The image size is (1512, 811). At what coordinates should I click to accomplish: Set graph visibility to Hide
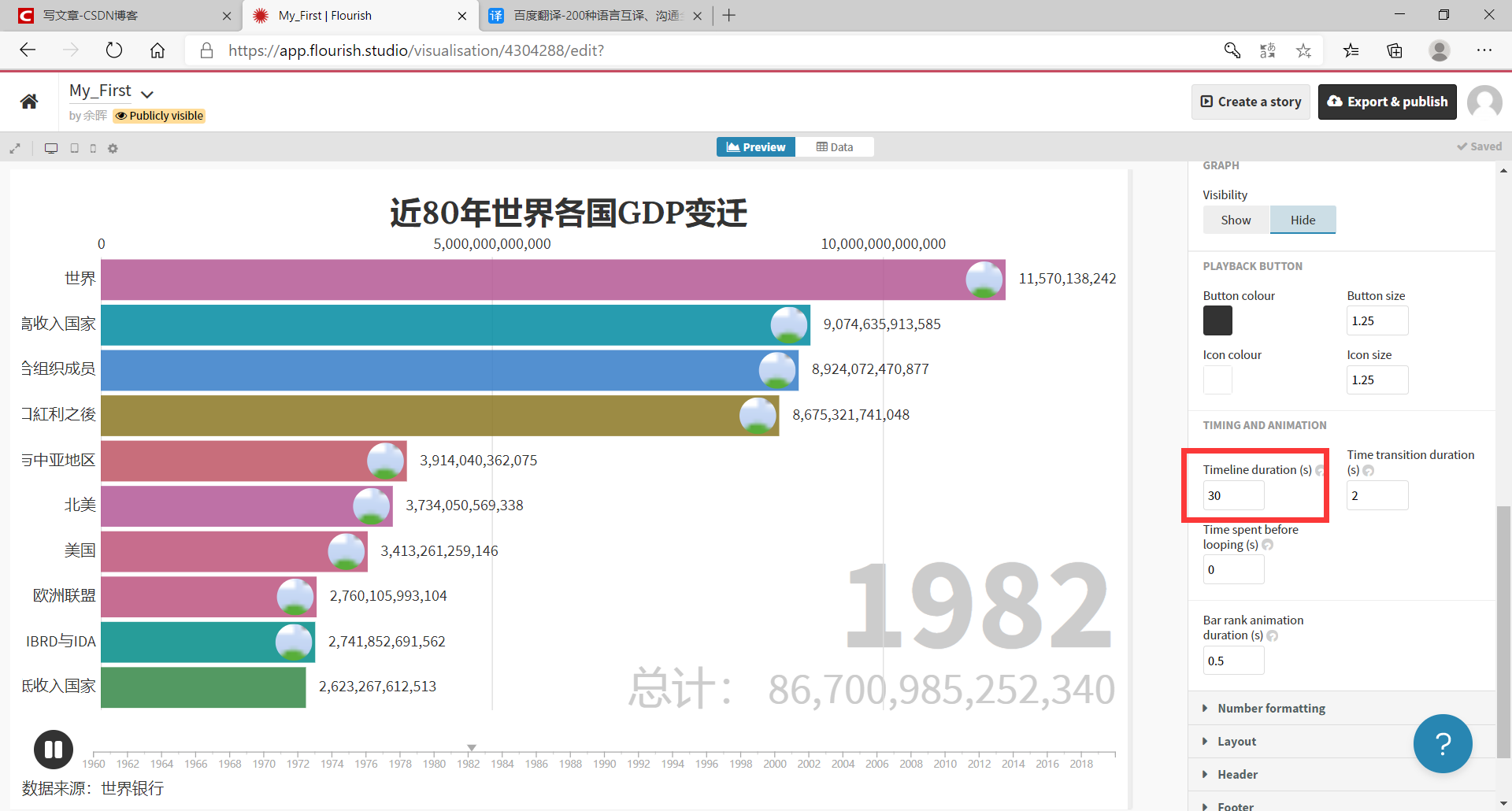point(1303,220)
